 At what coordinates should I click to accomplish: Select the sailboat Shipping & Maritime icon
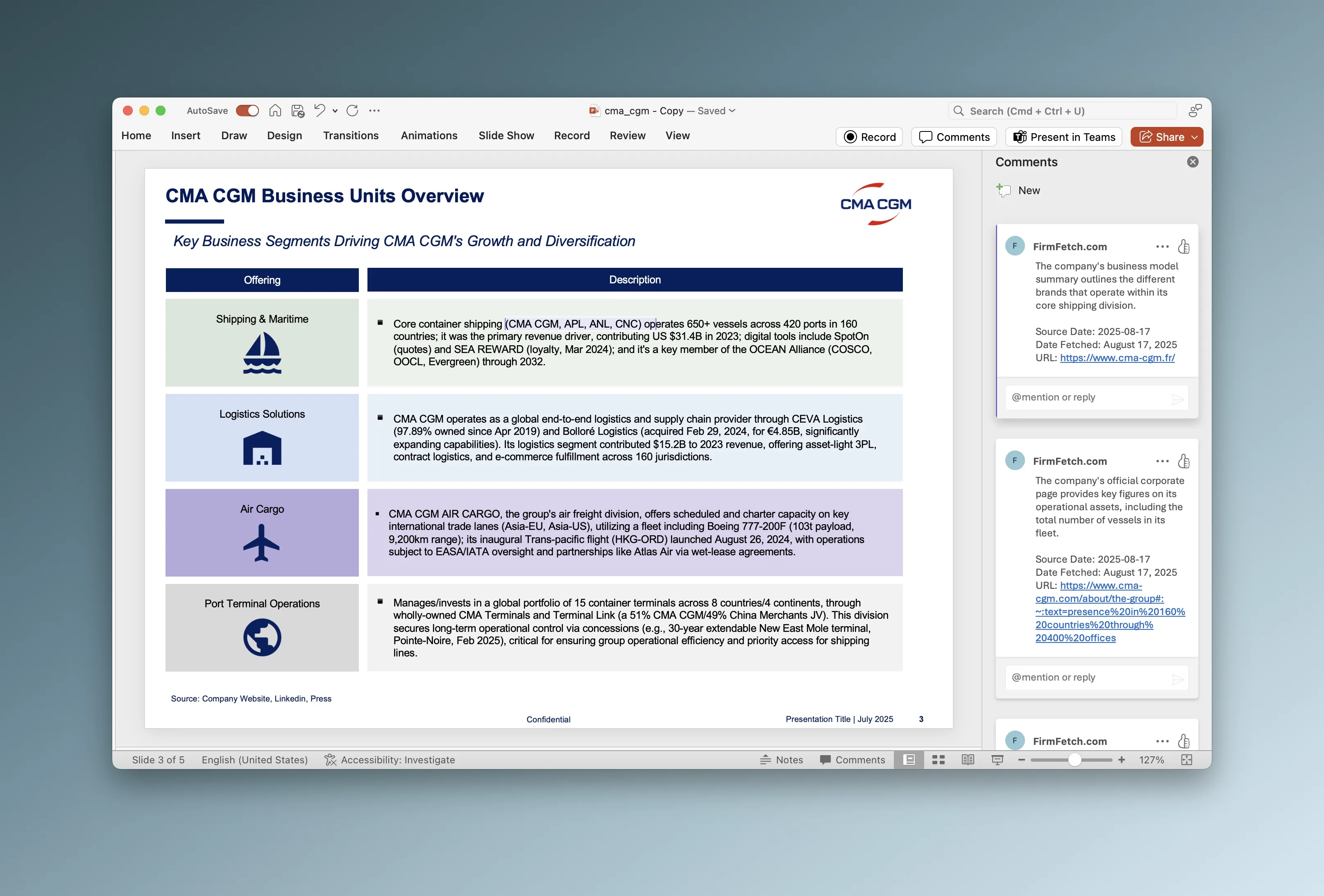pos(262,353)
